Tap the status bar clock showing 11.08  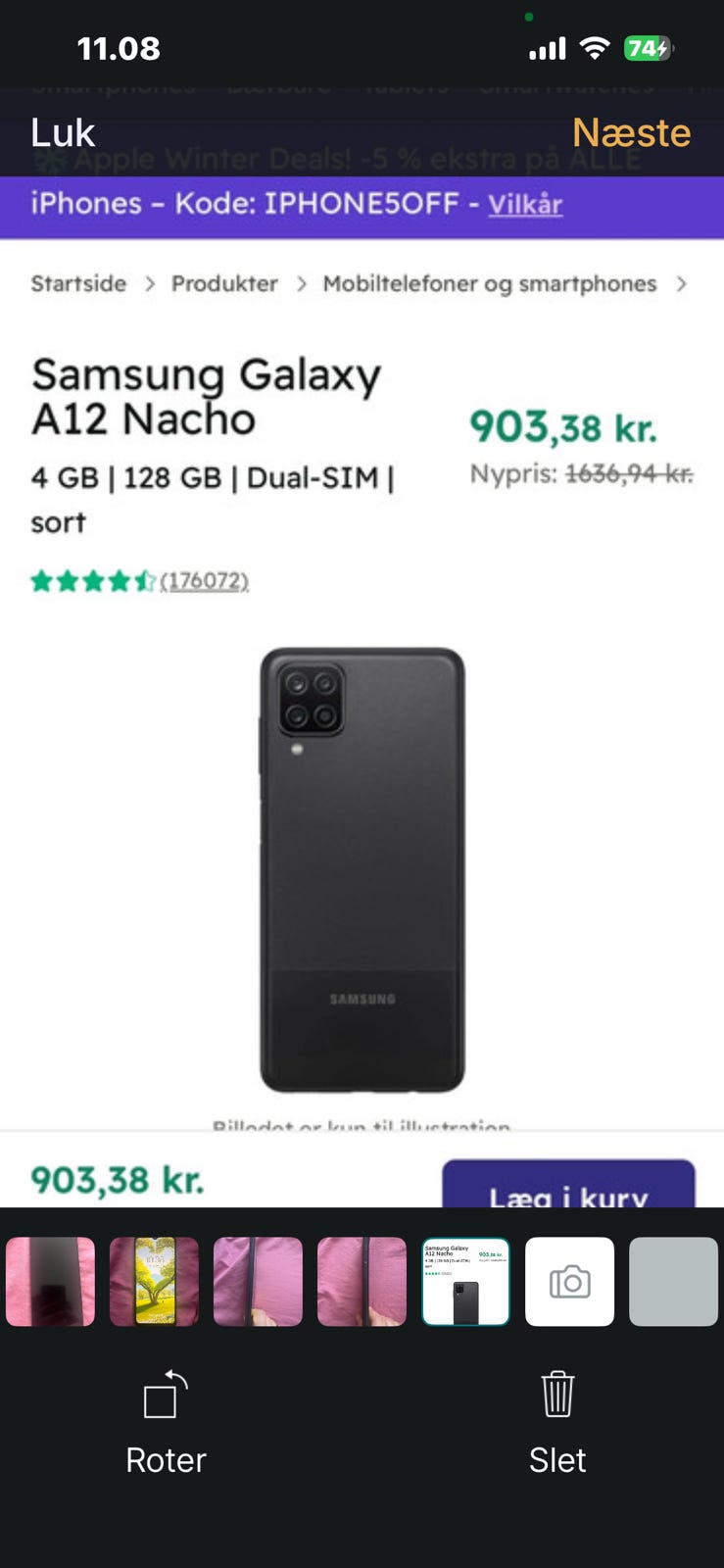coord(119,49)
